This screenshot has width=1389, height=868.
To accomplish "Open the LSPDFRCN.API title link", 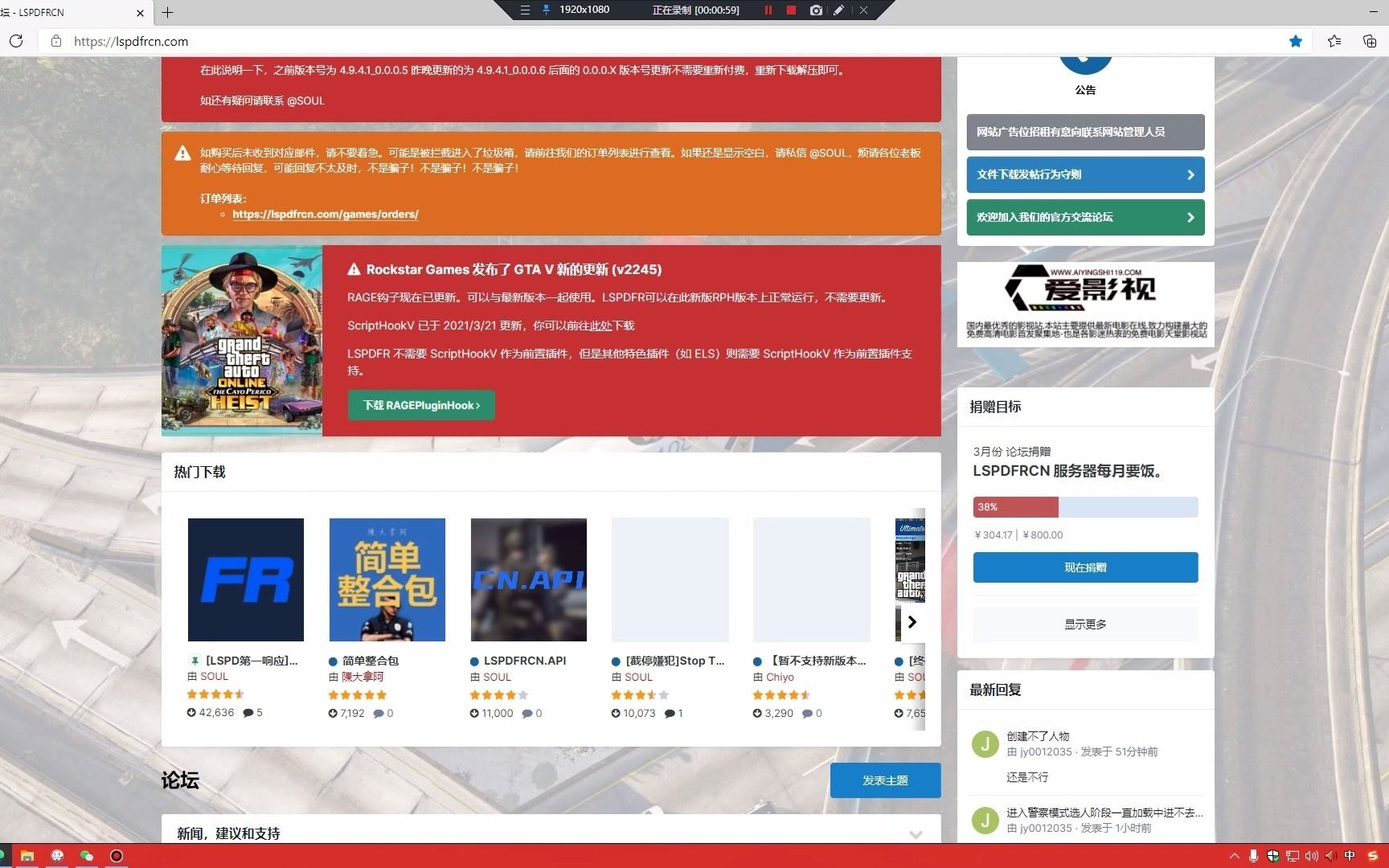I will (x=525, y=661).
